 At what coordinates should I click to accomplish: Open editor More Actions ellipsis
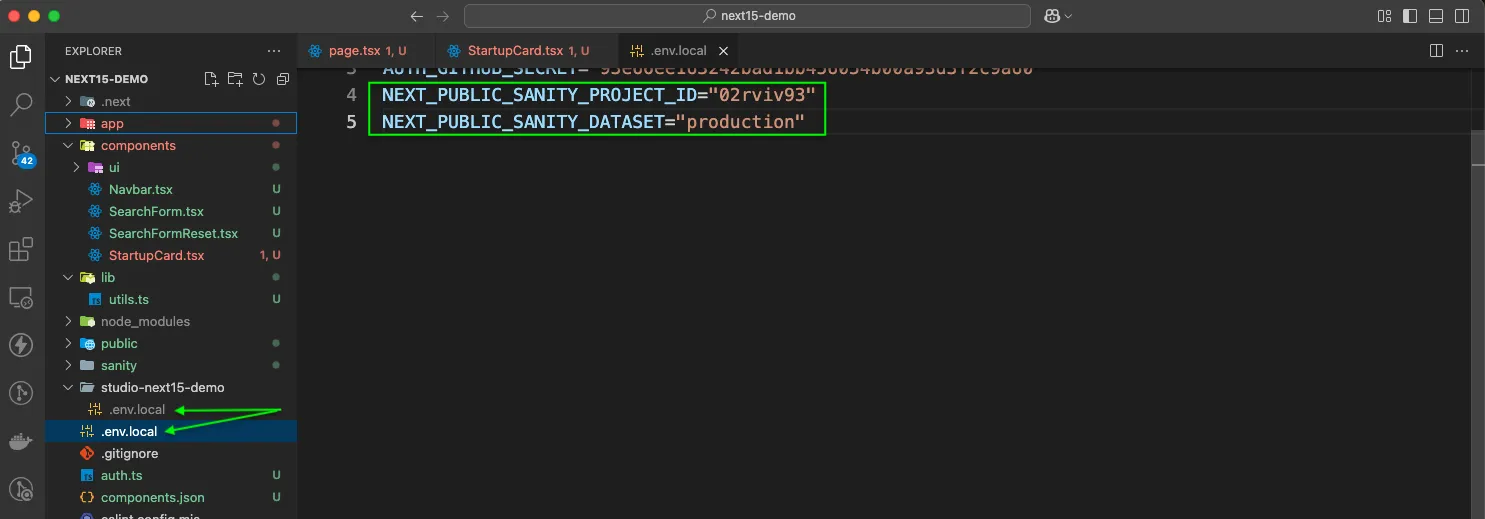click(1464, 50)
